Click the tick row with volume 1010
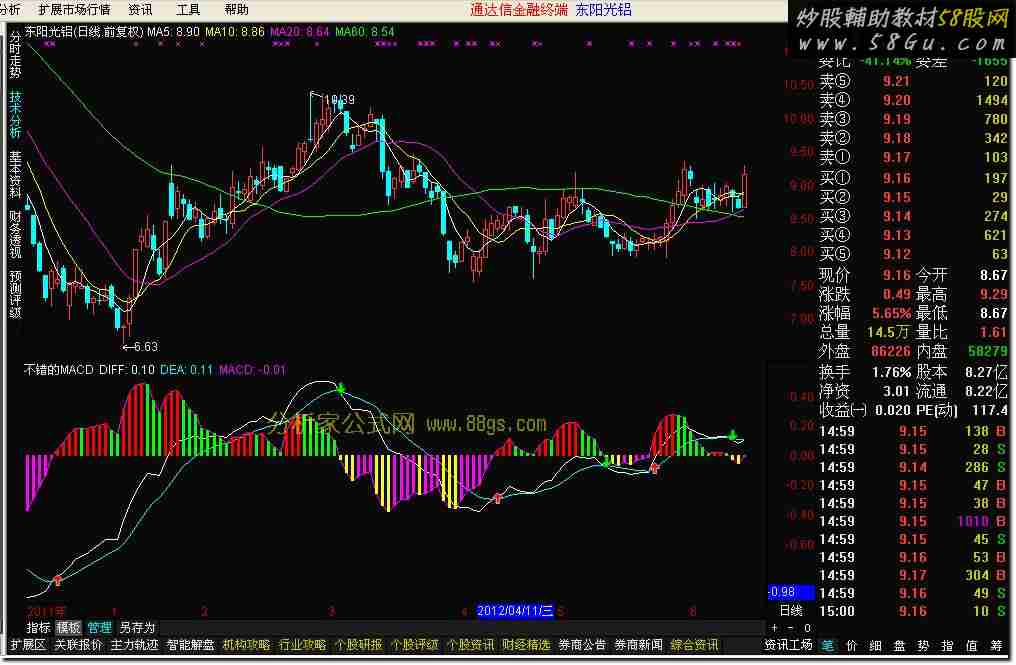 pyautogui.click(x=912, y=521)
